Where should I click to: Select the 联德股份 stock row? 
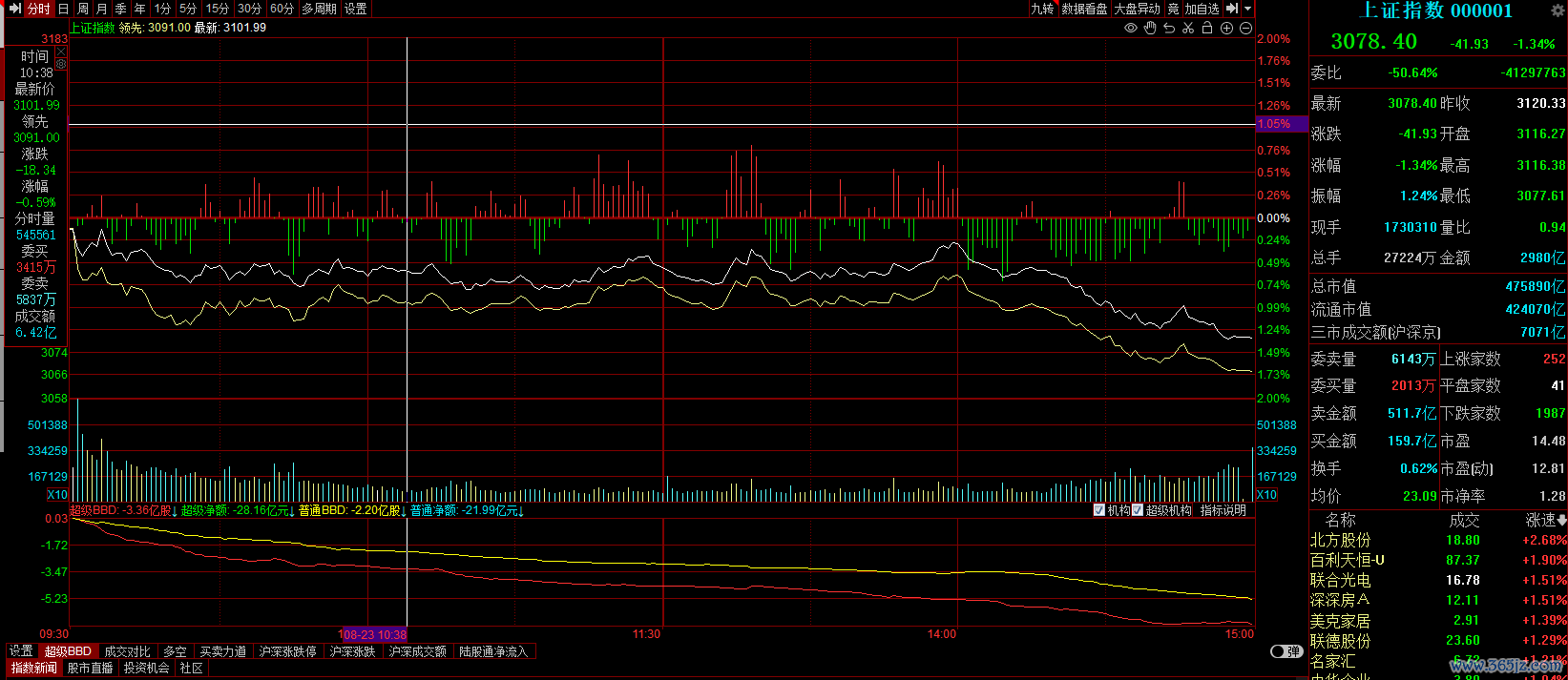pos(1438,640)
